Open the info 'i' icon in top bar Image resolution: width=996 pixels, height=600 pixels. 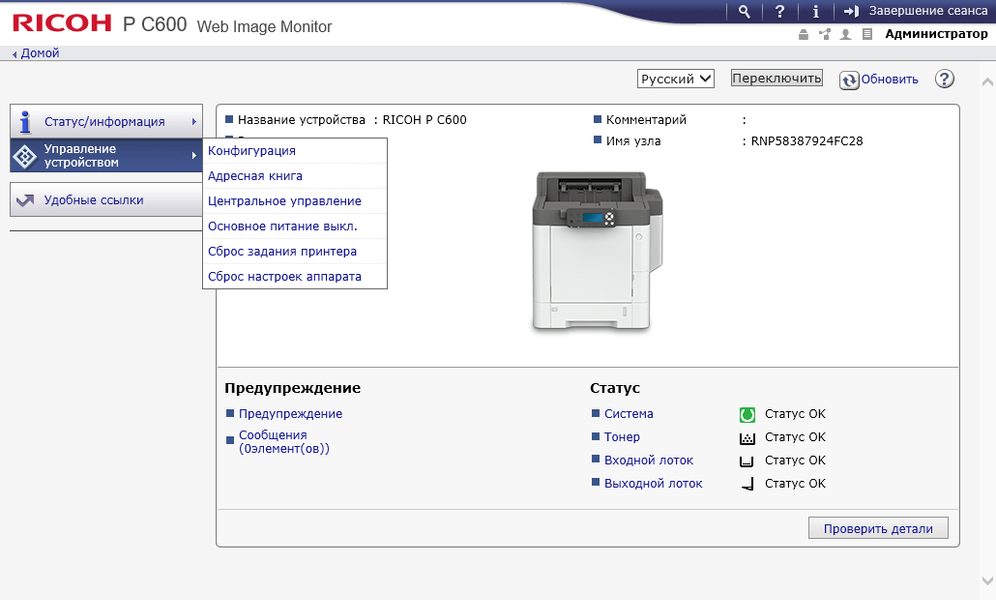(x=816, y=11)
